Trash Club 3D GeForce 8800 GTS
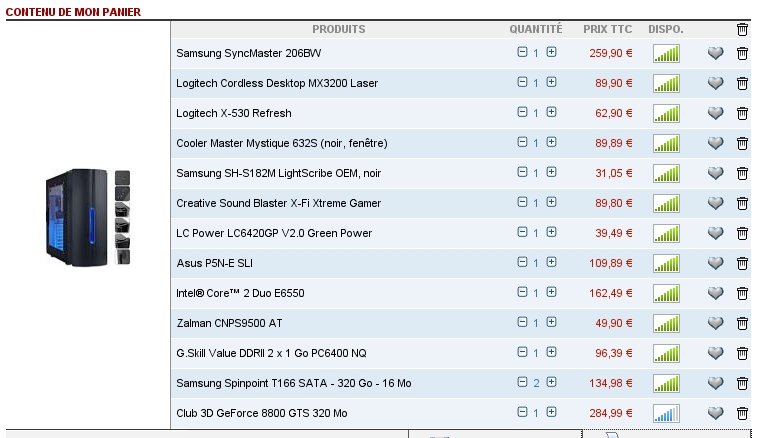The image size is (762, 438). 742,413
